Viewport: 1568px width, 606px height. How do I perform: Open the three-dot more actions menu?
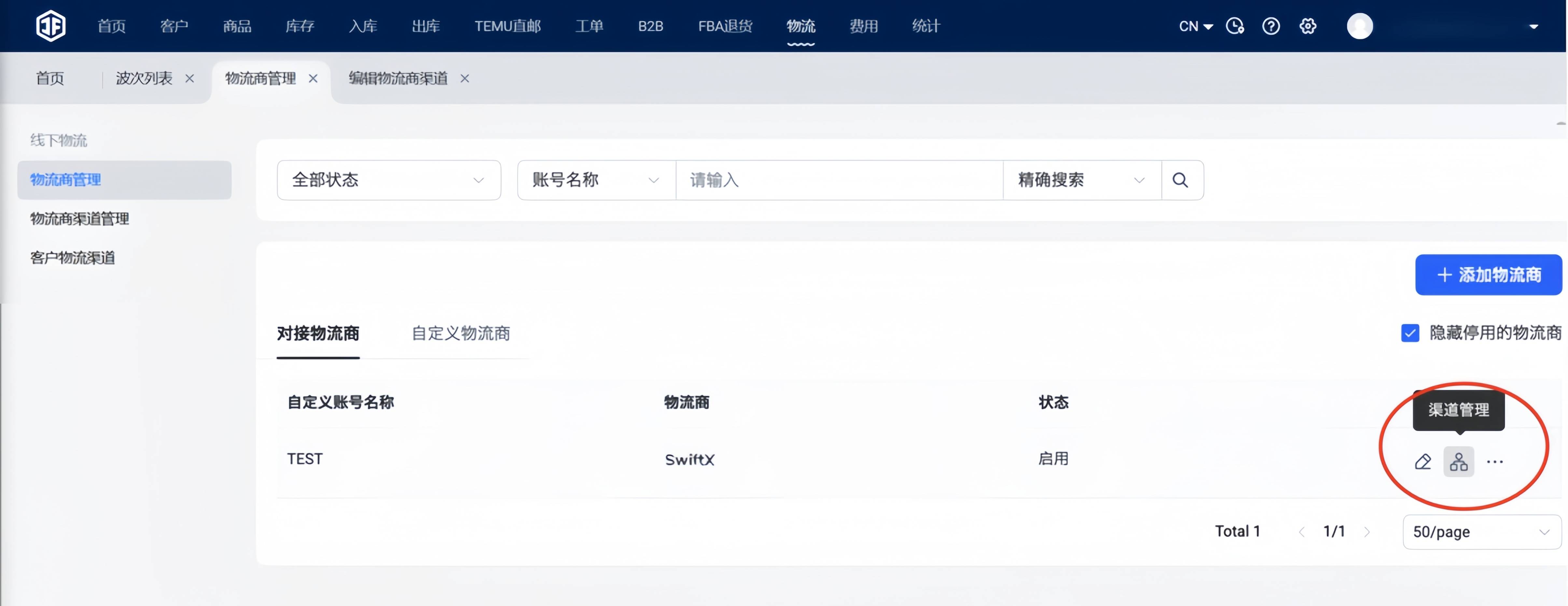coord(1494,462)
